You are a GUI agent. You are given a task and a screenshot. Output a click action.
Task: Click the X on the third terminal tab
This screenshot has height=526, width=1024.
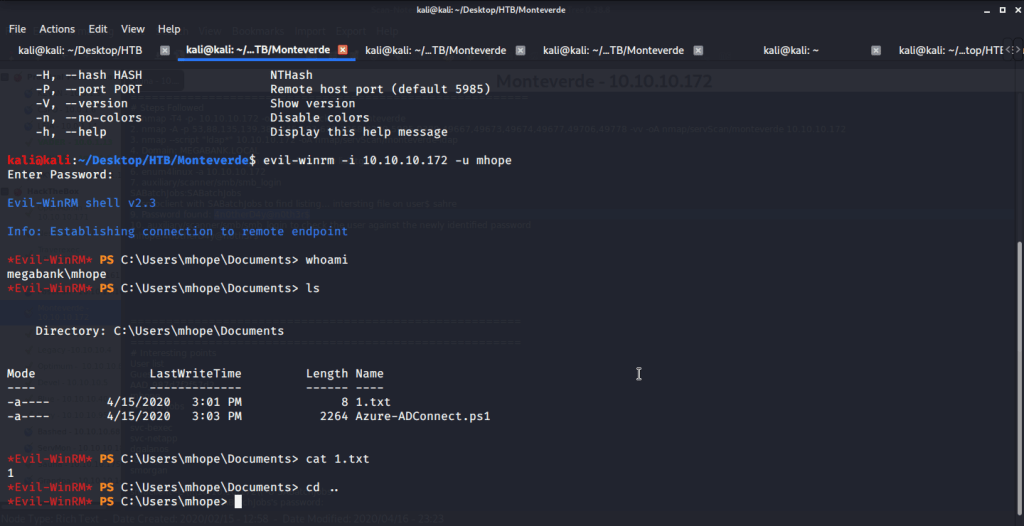pyautogui.click(x=520, y=50)
